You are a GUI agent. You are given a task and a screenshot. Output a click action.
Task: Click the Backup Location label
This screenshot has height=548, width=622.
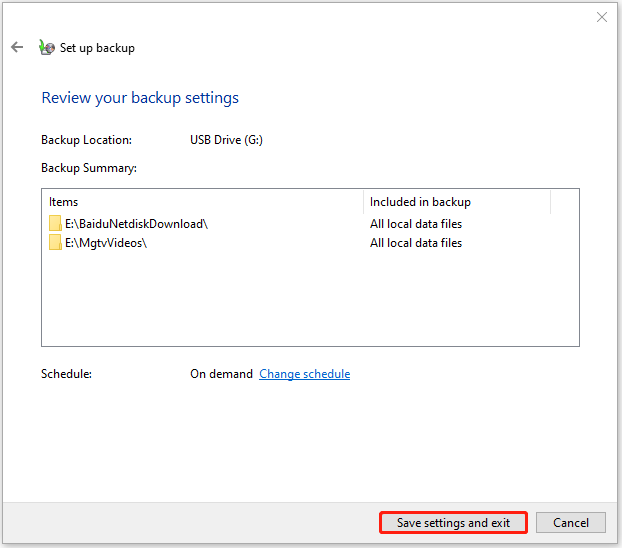tap(86, 140)
